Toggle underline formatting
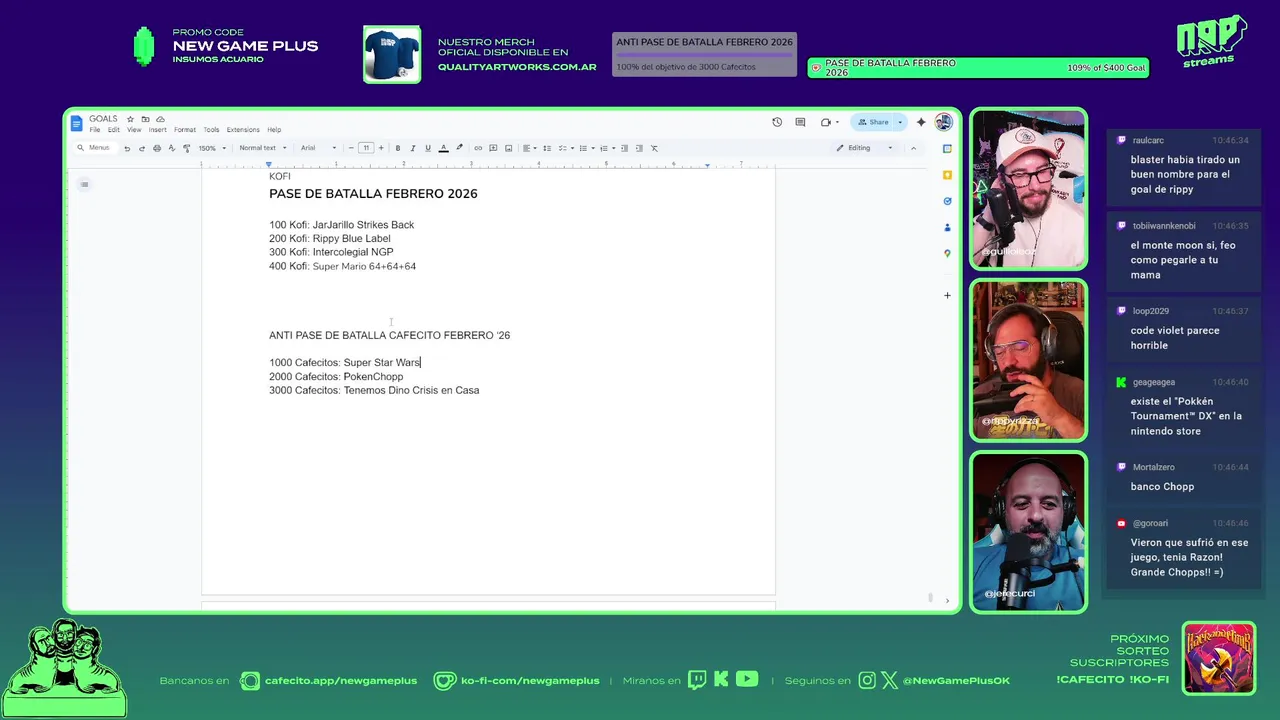The height and width of the screenshot is (720, 1280). point(428,148)
